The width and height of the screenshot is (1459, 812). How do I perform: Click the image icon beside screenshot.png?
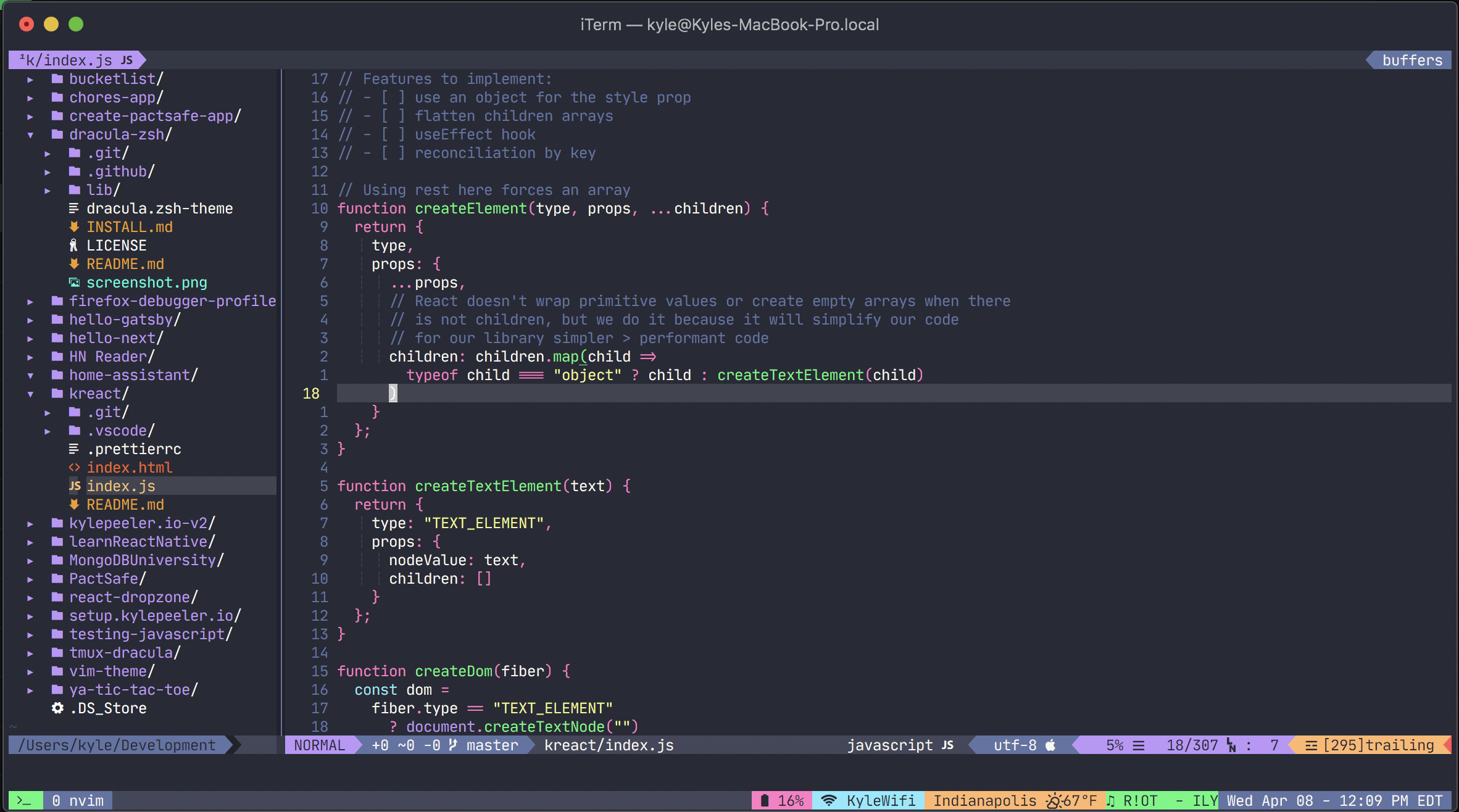[x=74, y=283]
